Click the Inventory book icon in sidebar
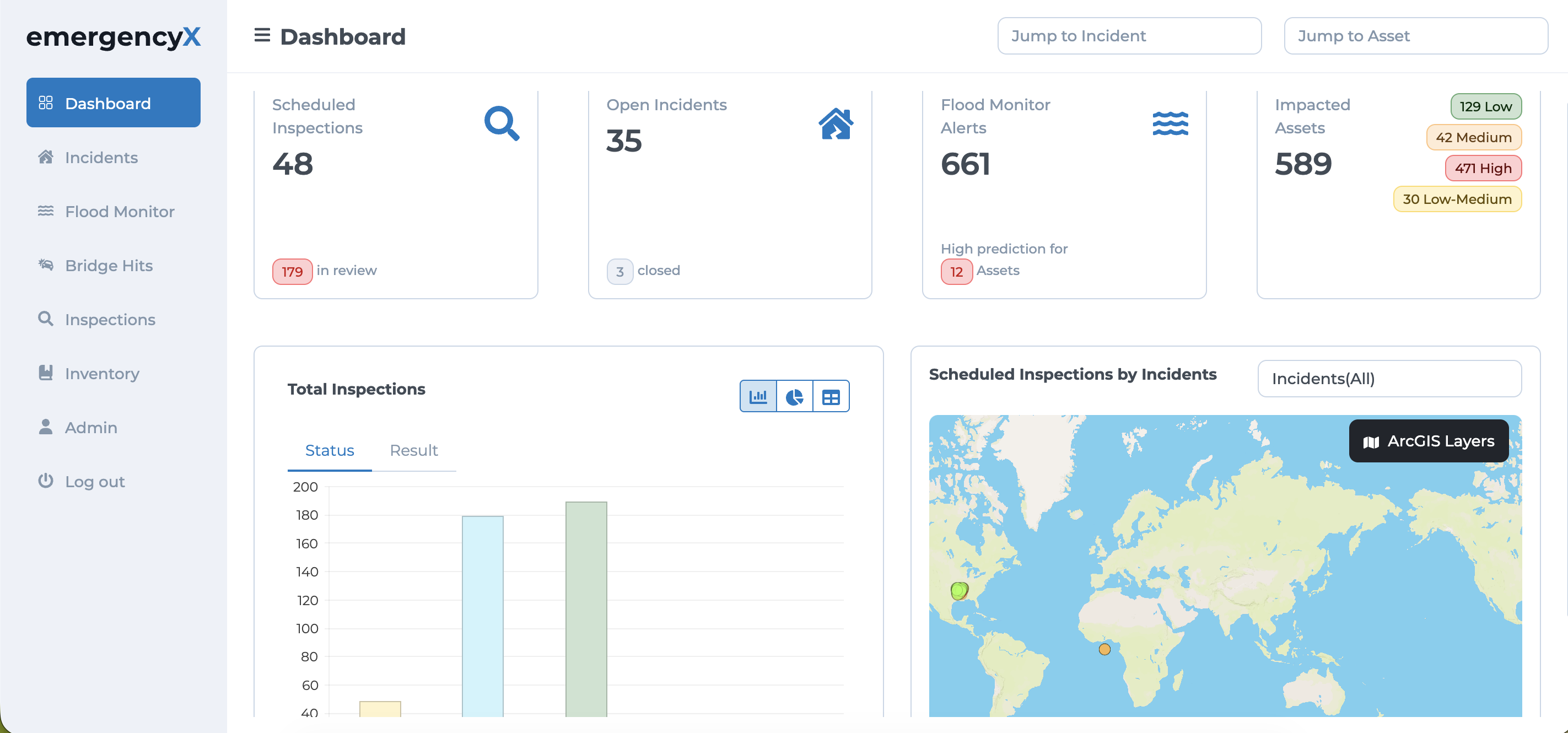1568x733 pixels. 46,373
